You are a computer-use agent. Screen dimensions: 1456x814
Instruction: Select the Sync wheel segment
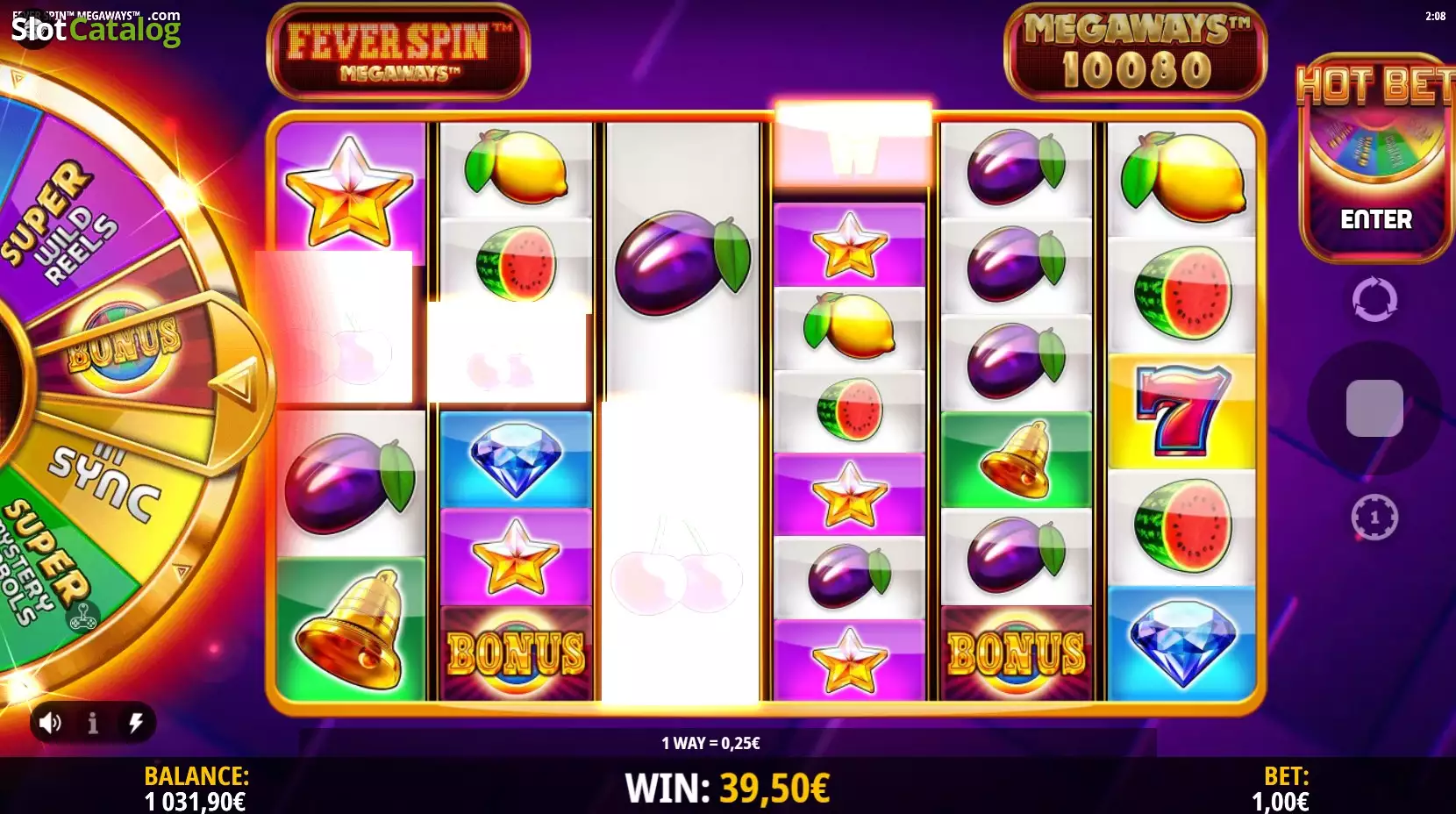[105, 478]
